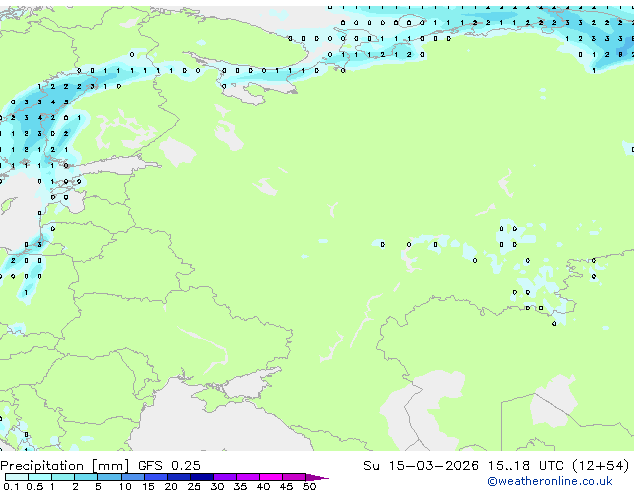Click the 0.1–0.5 mm palest legend swatch
634x490 pixels.
click(x=17, y=477)
